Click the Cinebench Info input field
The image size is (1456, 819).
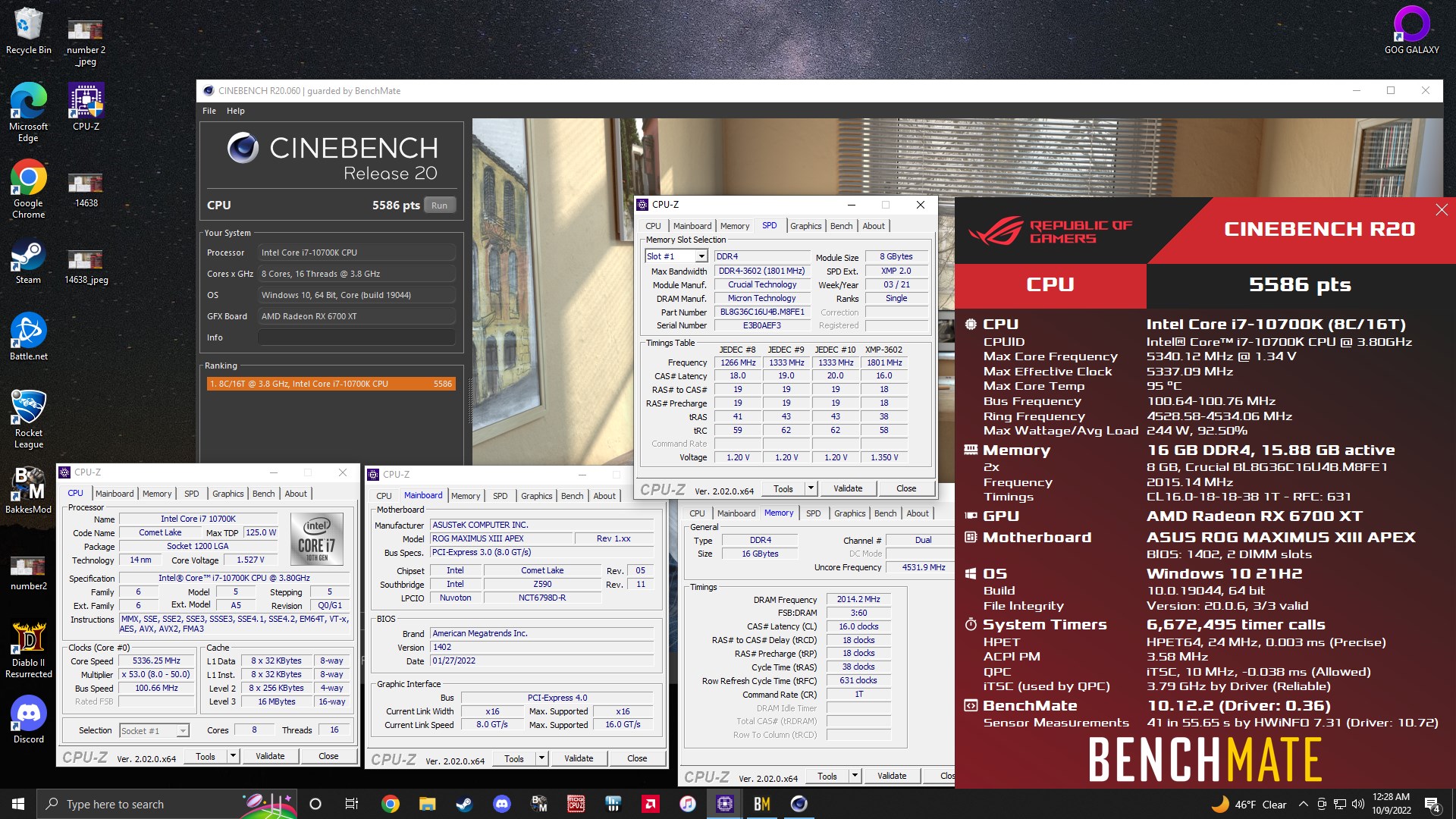(x=356, y=337)
